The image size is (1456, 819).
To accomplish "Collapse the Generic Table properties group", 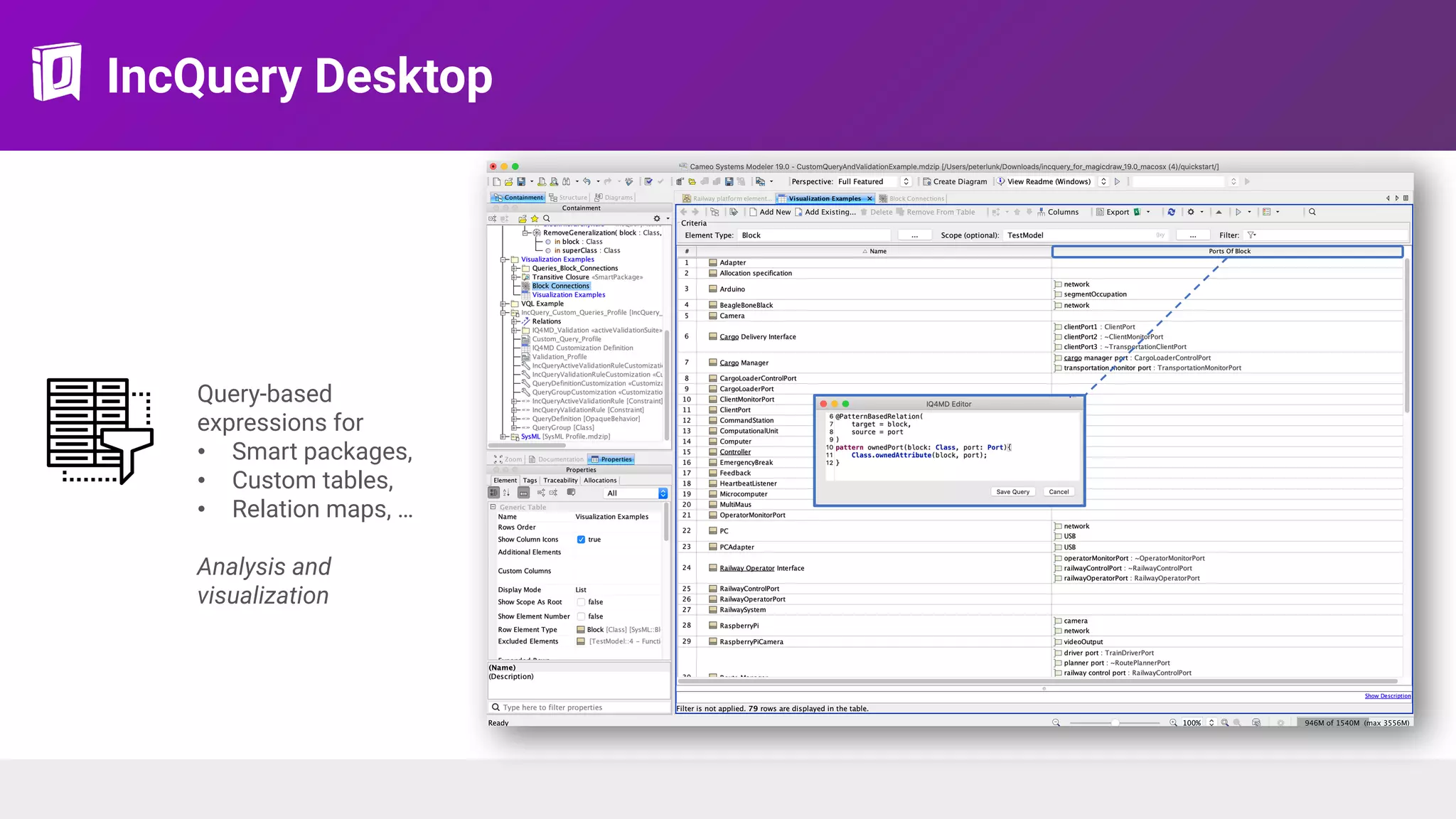I will tap(493, 507).
